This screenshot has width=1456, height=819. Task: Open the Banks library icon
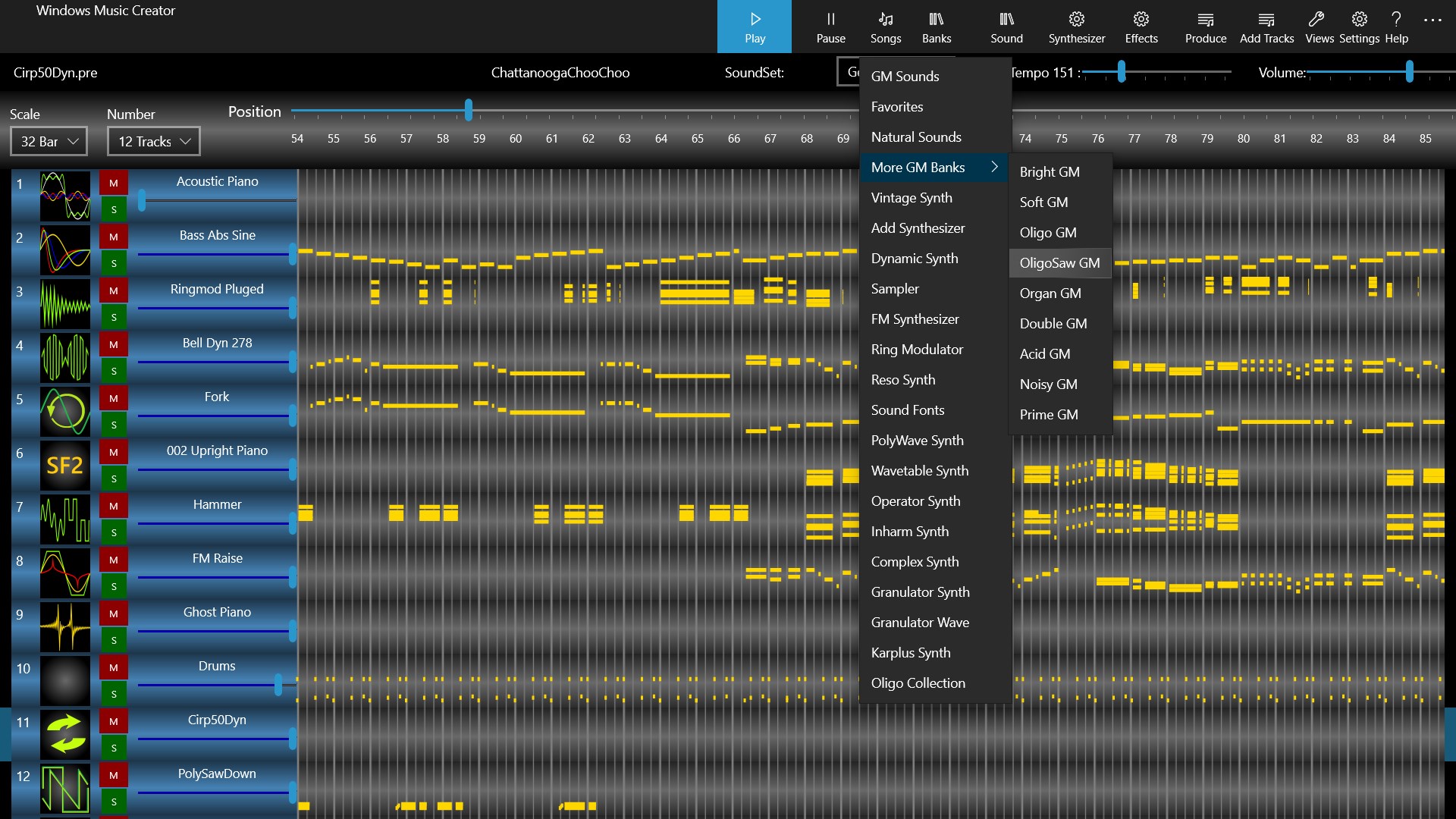pyautogui.click(x=936, y=20)
